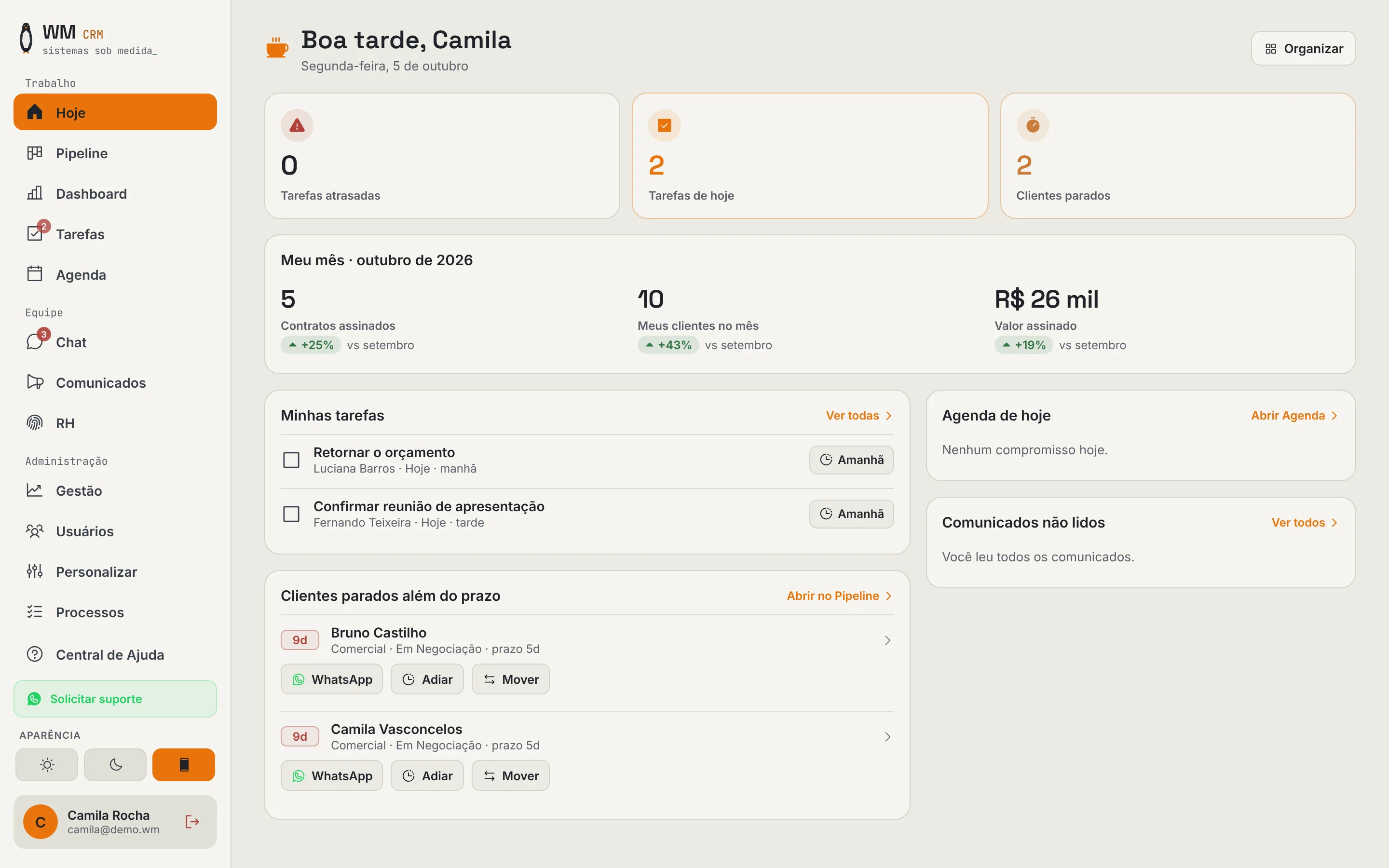The image size is (1389, 868).
Task: Check the Confirmar reunião de apresentação task
Action: pos(292,514)
